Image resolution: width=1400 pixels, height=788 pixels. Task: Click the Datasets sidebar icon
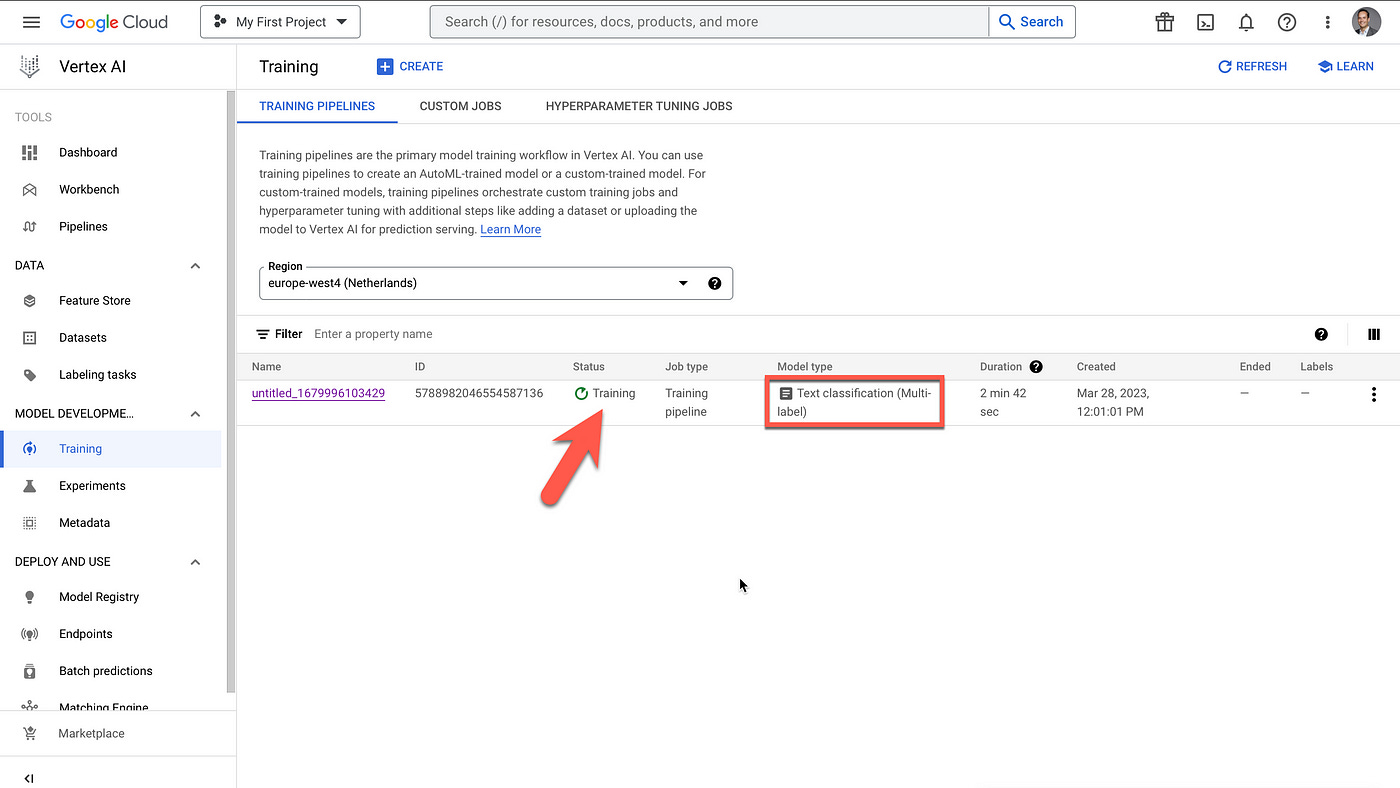point(30,337)
